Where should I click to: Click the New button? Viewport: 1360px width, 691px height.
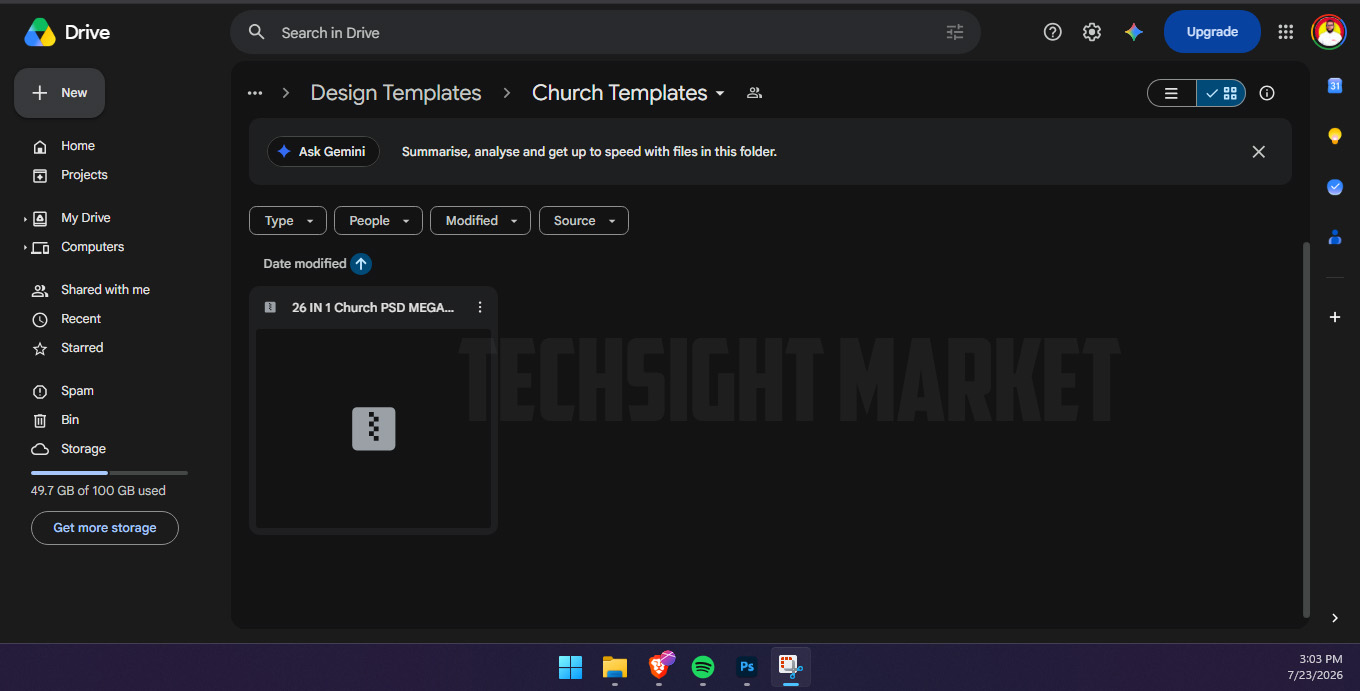(59, 93)
